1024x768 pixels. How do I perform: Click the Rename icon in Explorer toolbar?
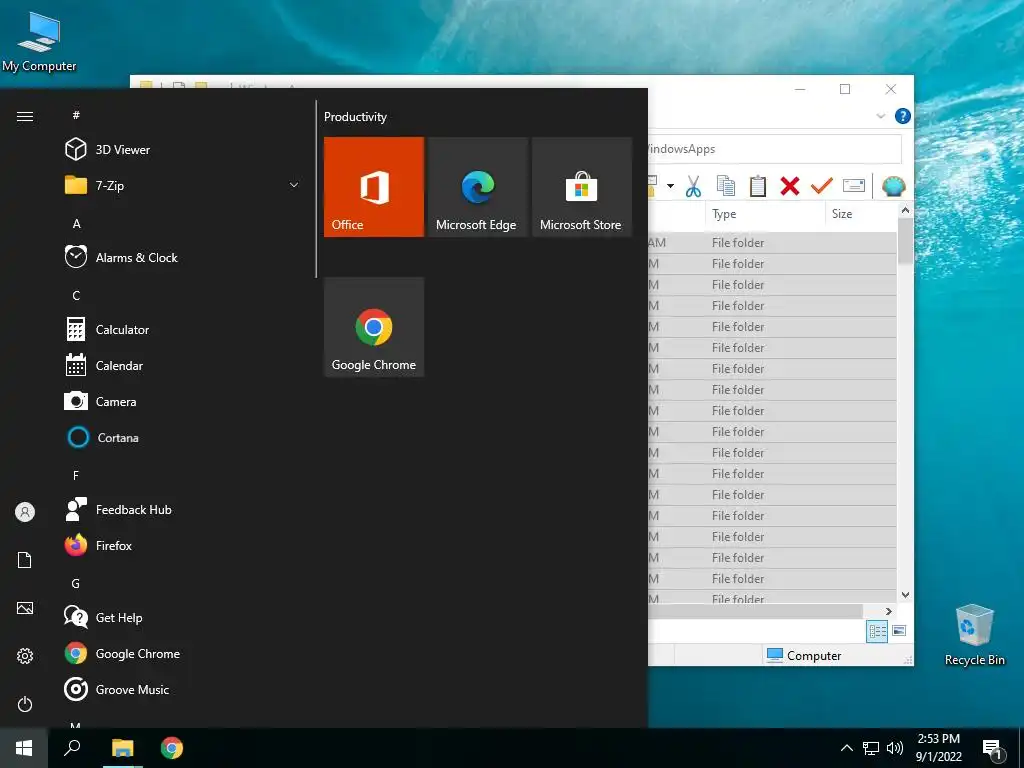click(x=854, y=186)
